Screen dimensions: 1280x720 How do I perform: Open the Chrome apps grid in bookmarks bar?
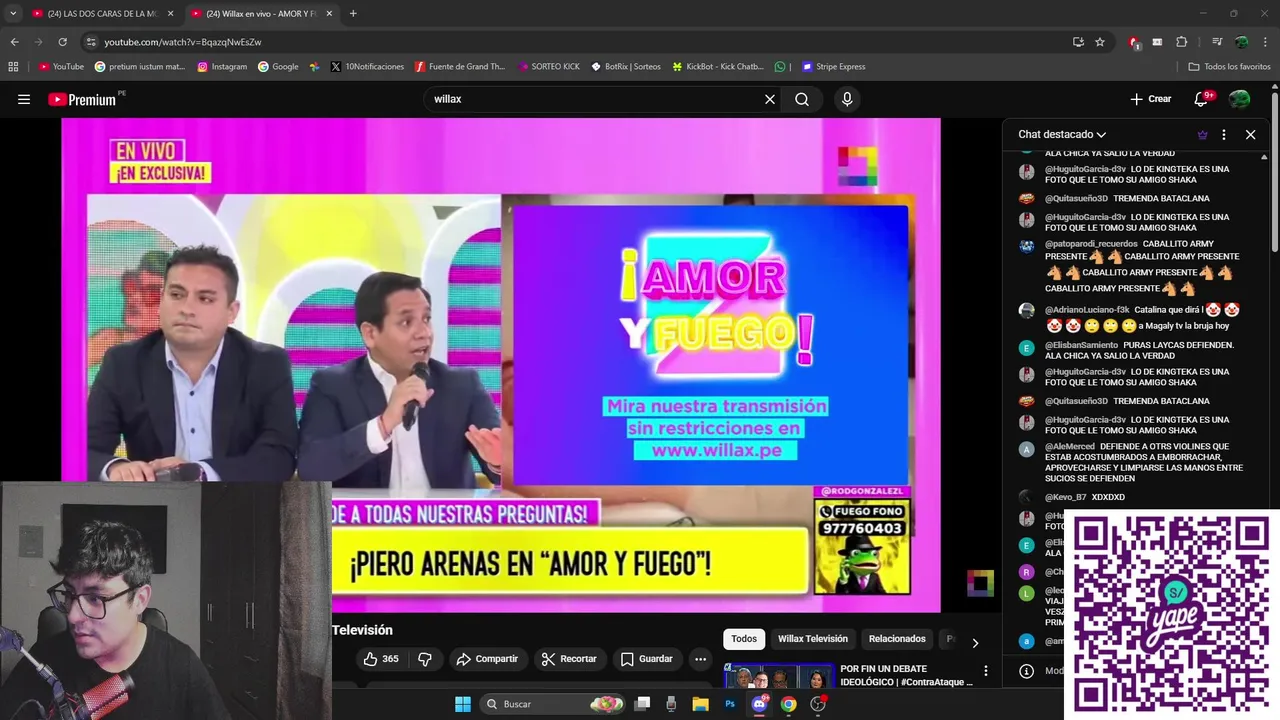(13, 67)
